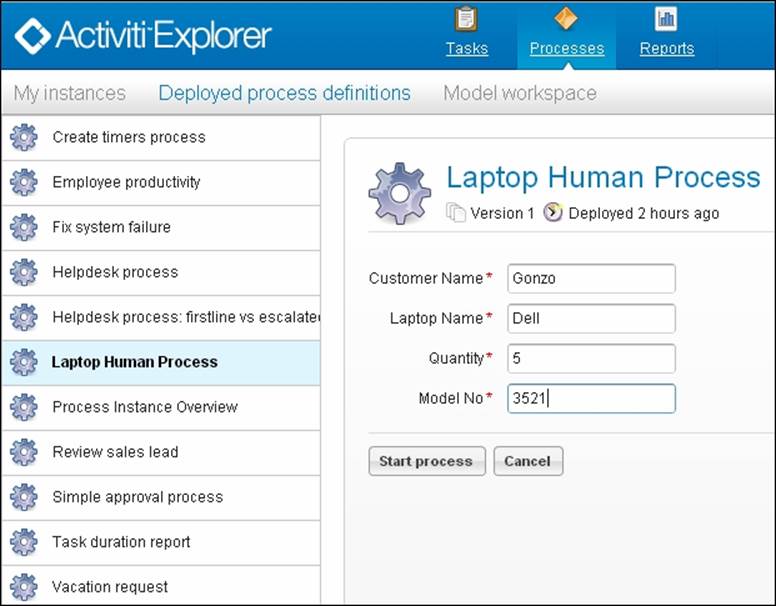Screen dimensions: 776x606
Task: Select Simple approval process definition
Action: click(161, 498)
